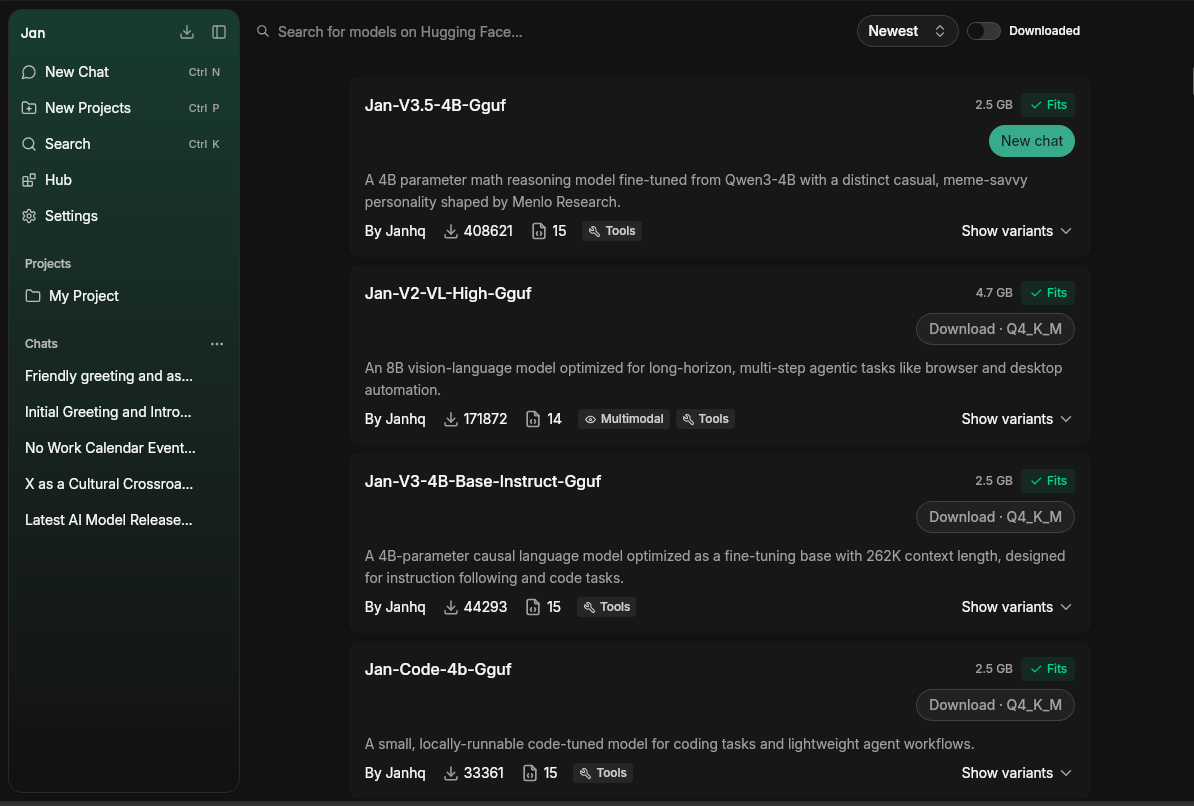Click the New Projects folder-plus icon

[x=29, y=108]
